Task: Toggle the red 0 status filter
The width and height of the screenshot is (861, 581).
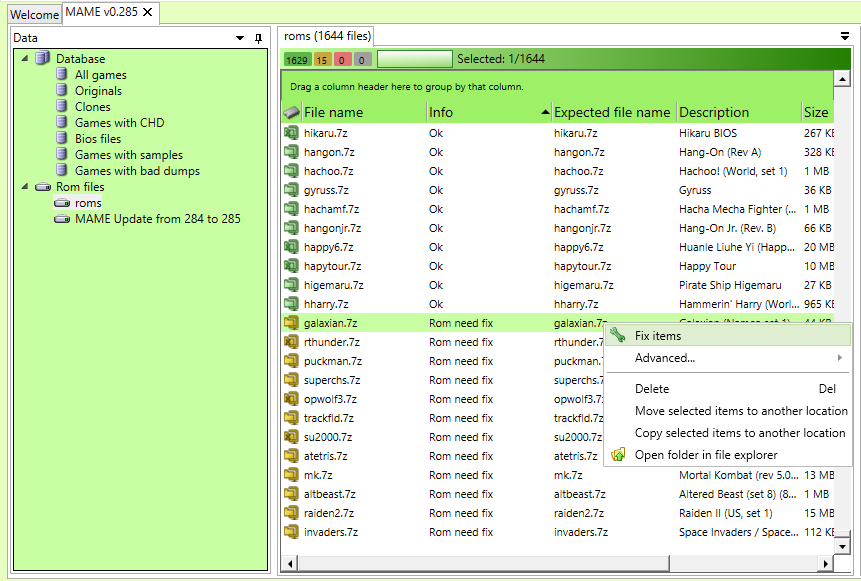Action: coord(343,60)
